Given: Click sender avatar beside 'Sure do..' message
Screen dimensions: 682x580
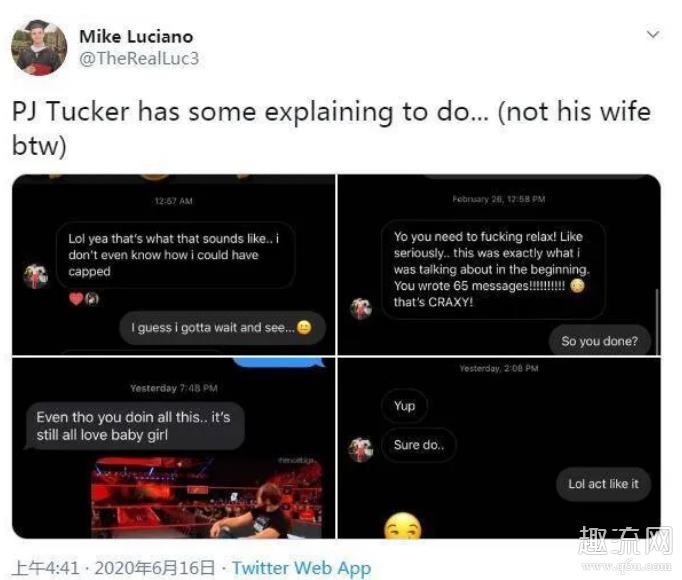Looking at the screenshot, I should (x=361, y=449).
